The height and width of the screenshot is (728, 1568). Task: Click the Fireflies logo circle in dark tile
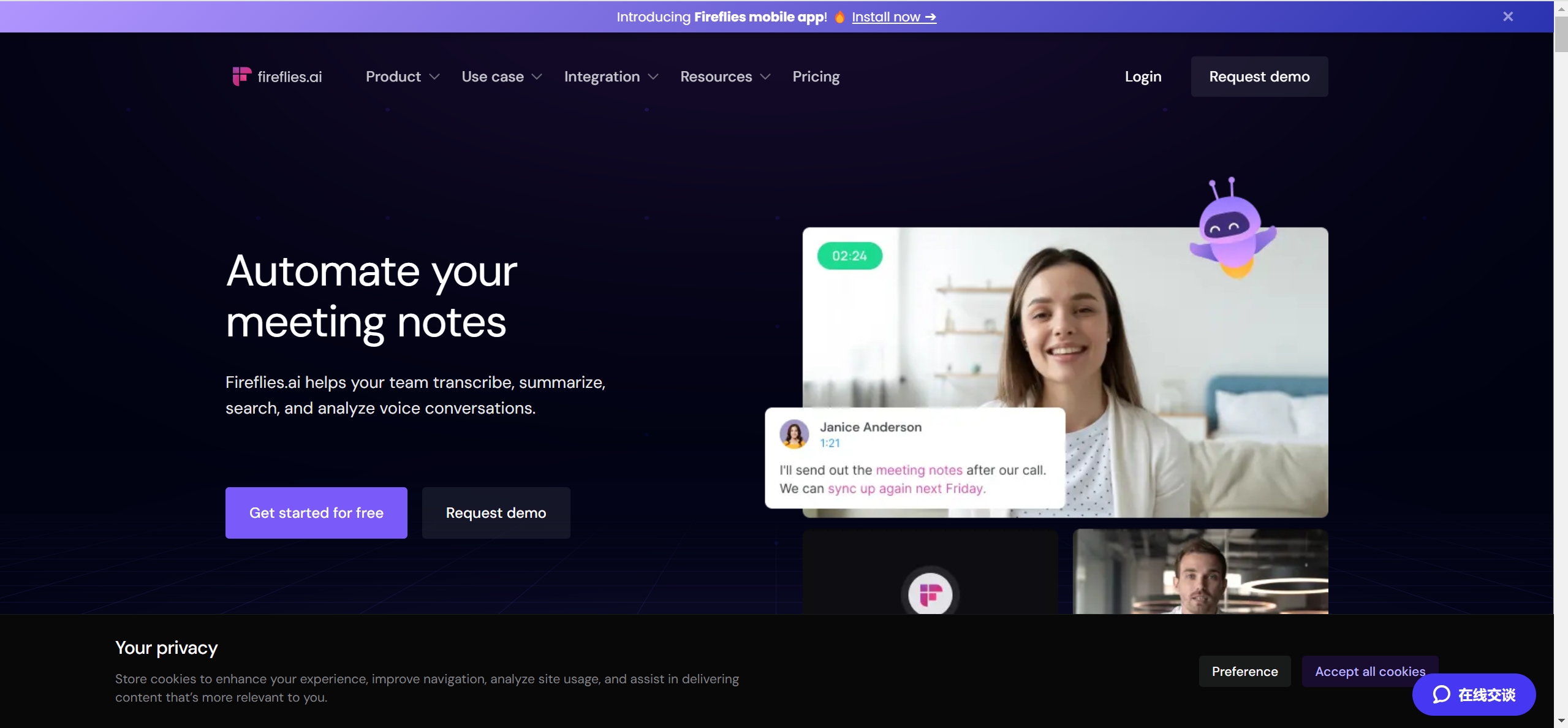point(930,593)
